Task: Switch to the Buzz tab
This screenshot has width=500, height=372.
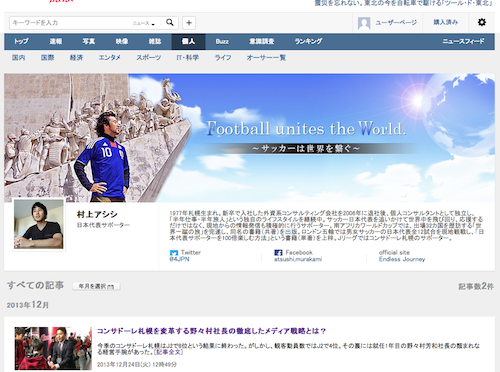Action: click(x=222, y=41)
